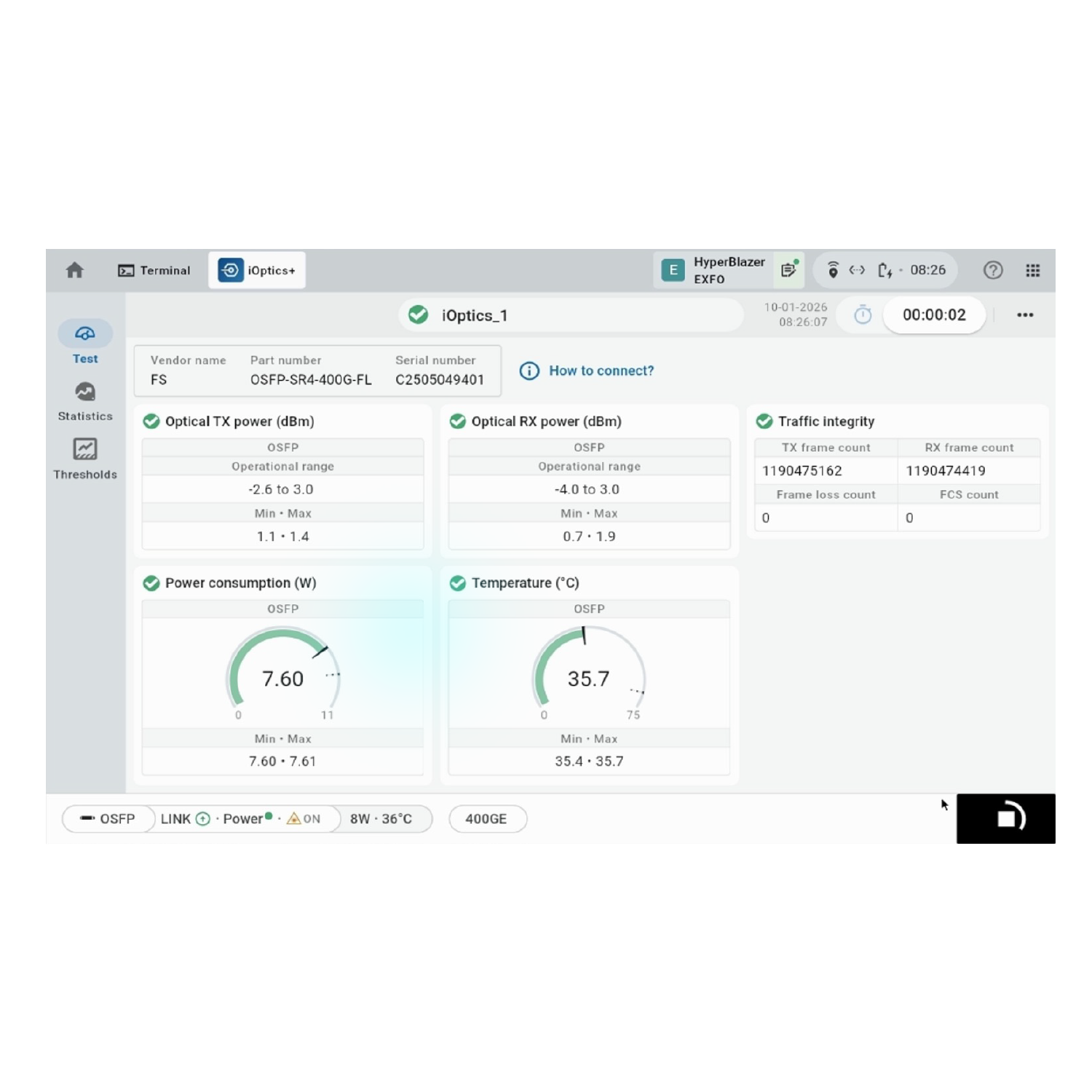Click the laser ON warning indicator
This screenshot has height=1092, width=1092.
tap(304, 819)
